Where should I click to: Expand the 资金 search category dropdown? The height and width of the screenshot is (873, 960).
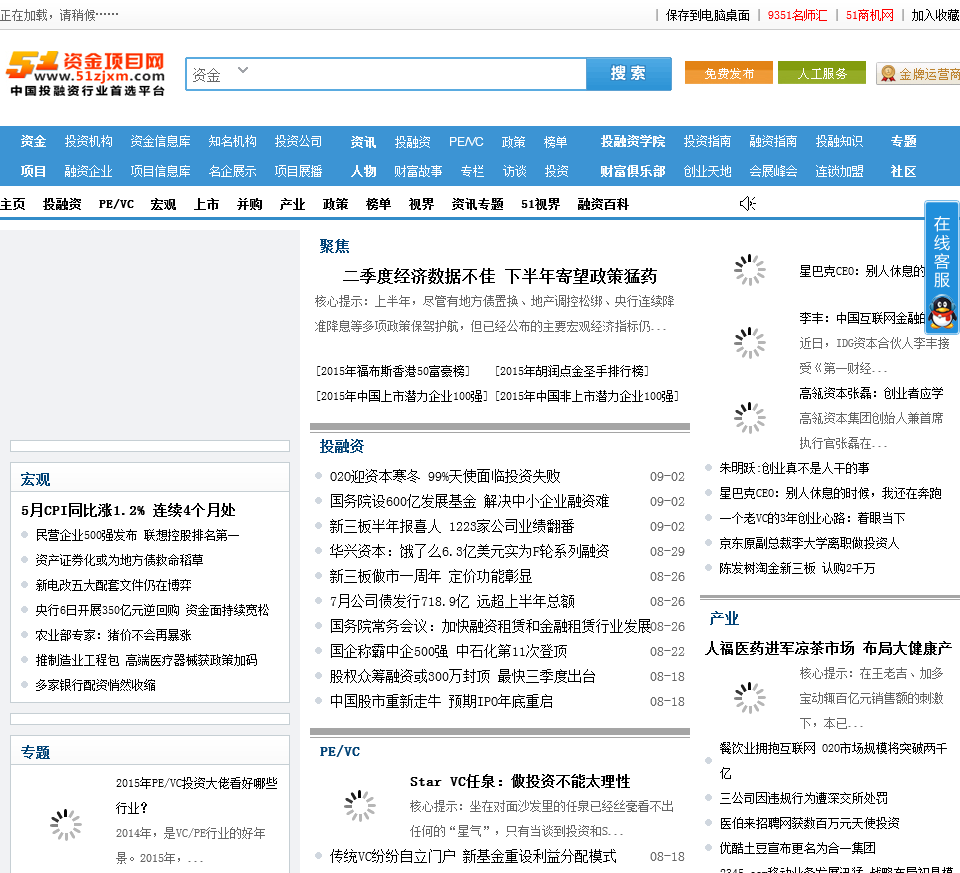point(242,72)
